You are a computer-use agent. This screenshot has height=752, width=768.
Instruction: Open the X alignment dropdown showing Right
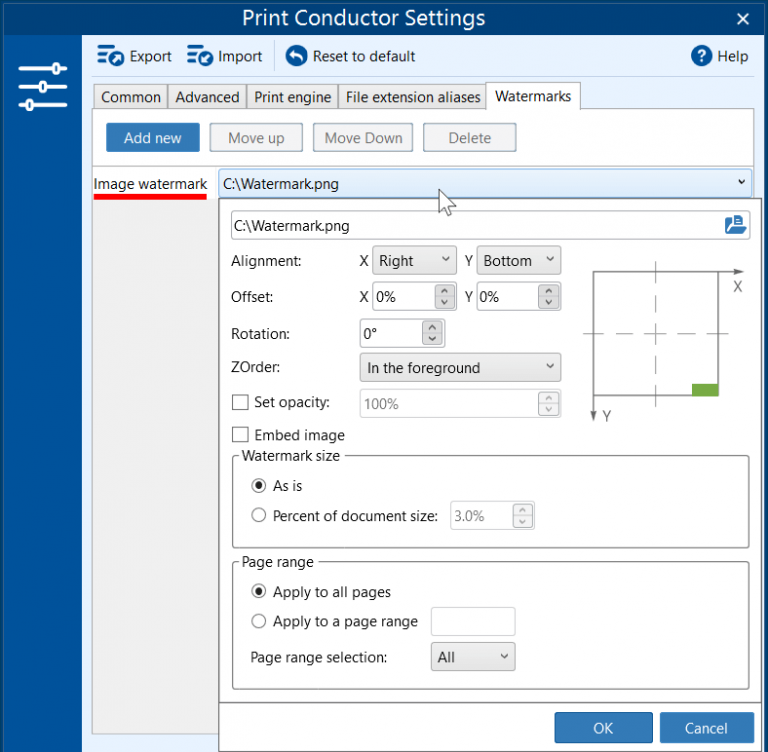[414, 261]
